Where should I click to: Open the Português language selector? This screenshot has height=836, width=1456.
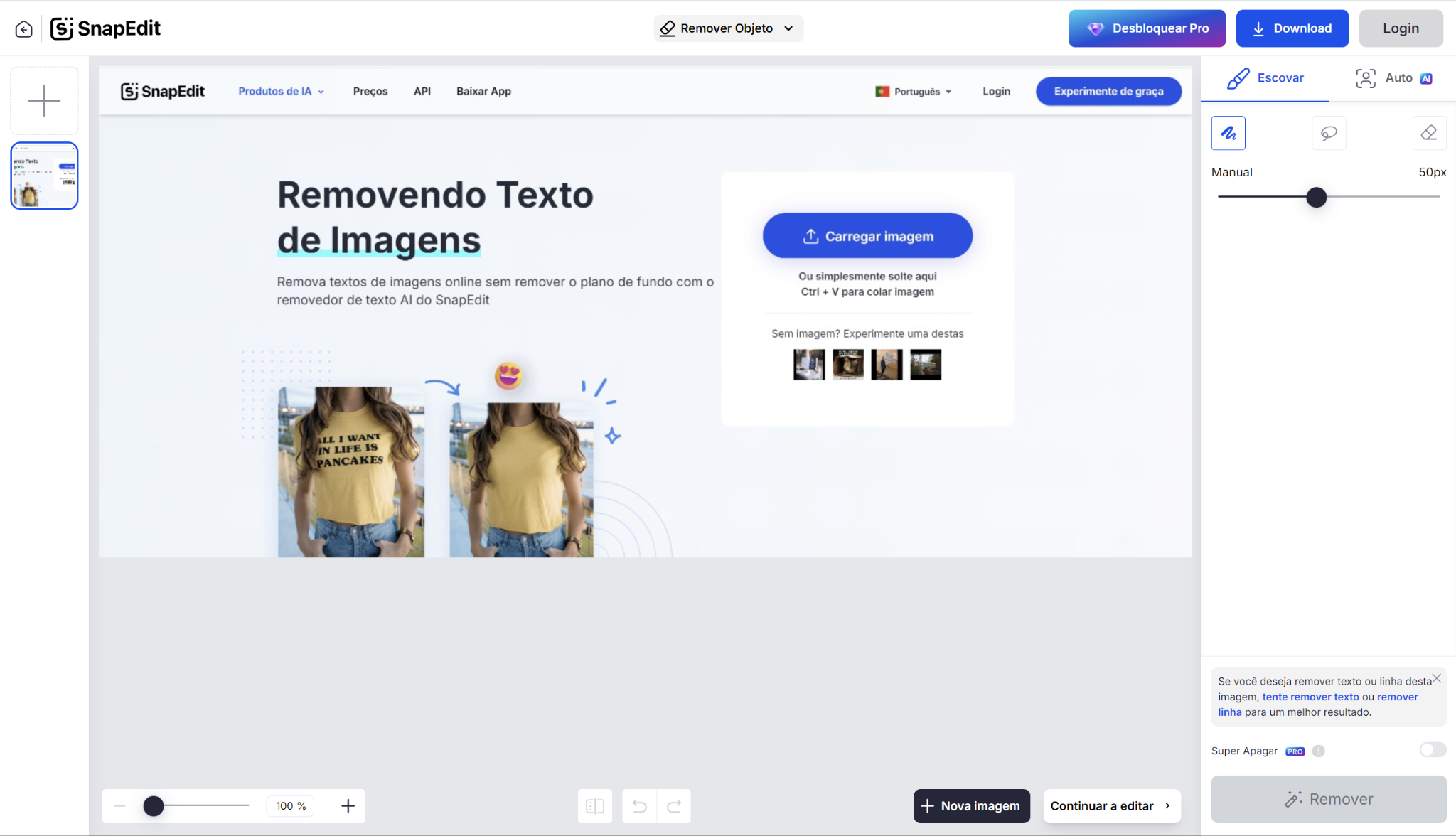[914, 91]
